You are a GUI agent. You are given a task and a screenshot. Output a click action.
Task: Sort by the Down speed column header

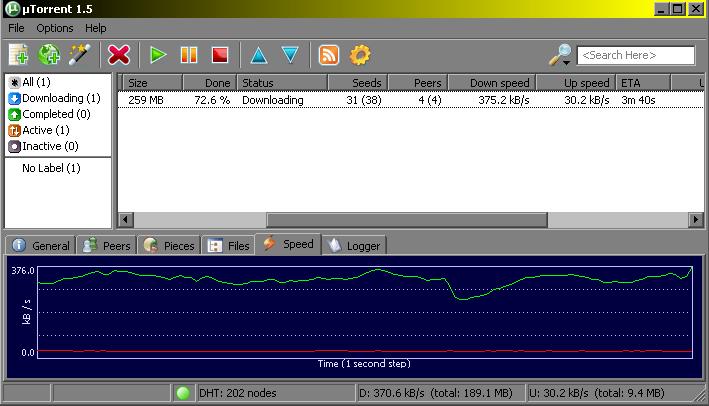(x=492, y=83)
